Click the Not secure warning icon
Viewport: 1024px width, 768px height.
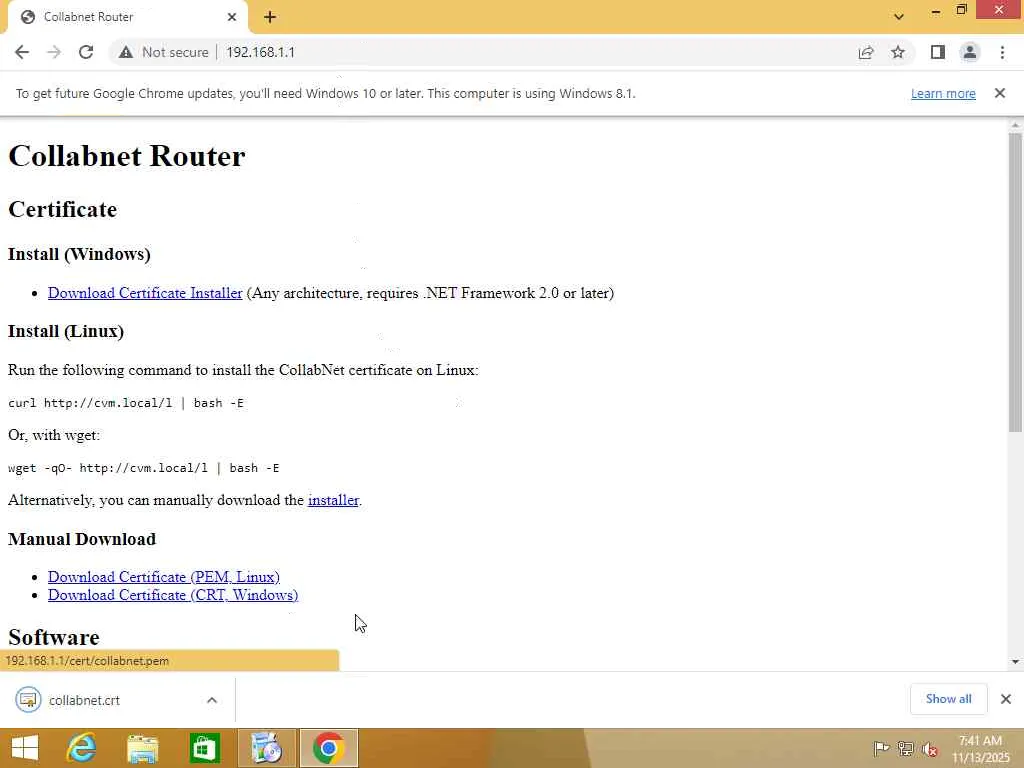(126, 52)
